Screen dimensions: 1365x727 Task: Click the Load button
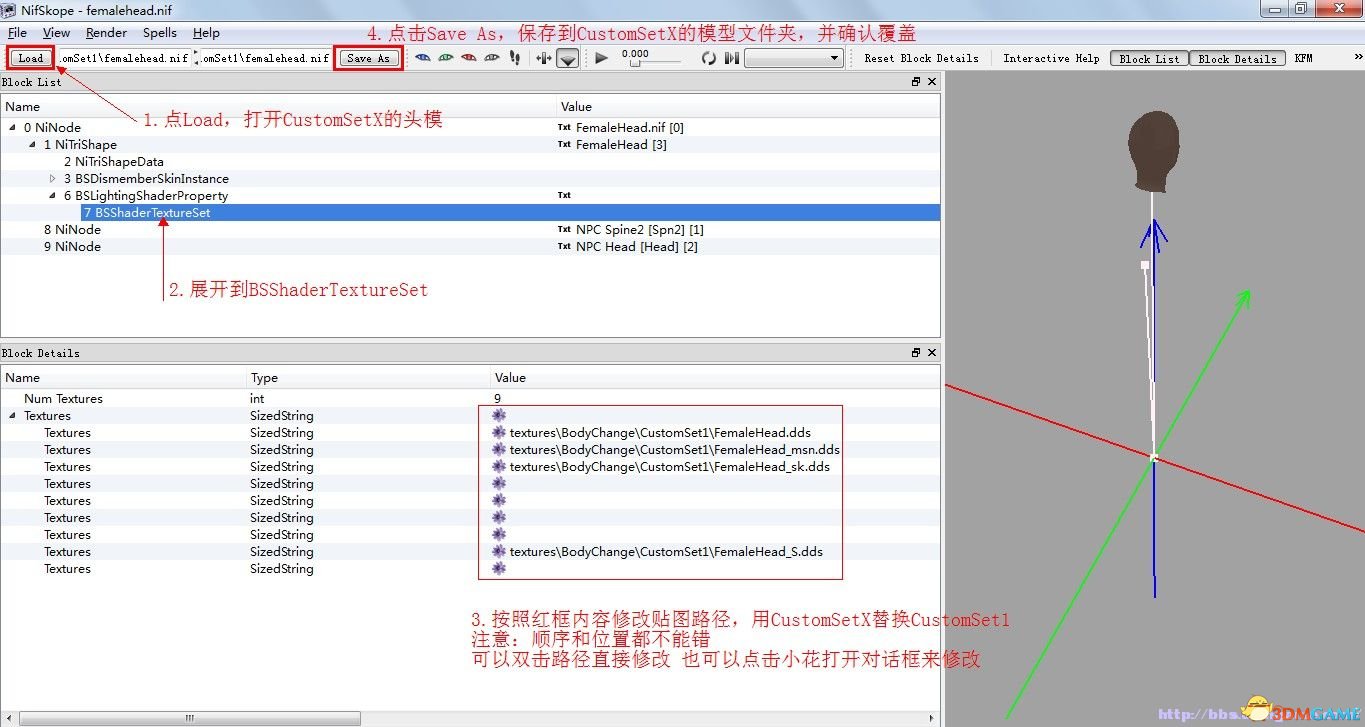30,58
